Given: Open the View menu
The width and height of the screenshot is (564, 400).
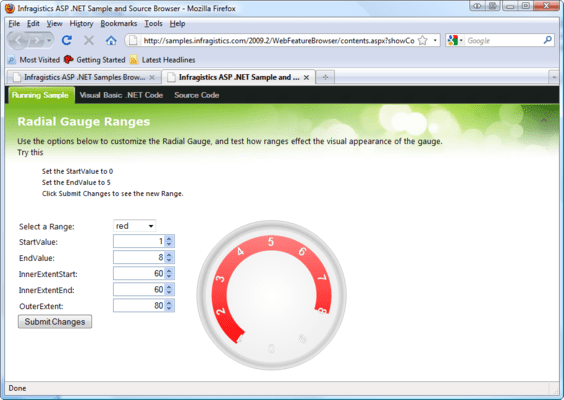Looking at the screenshot, I should click(54, 24).
